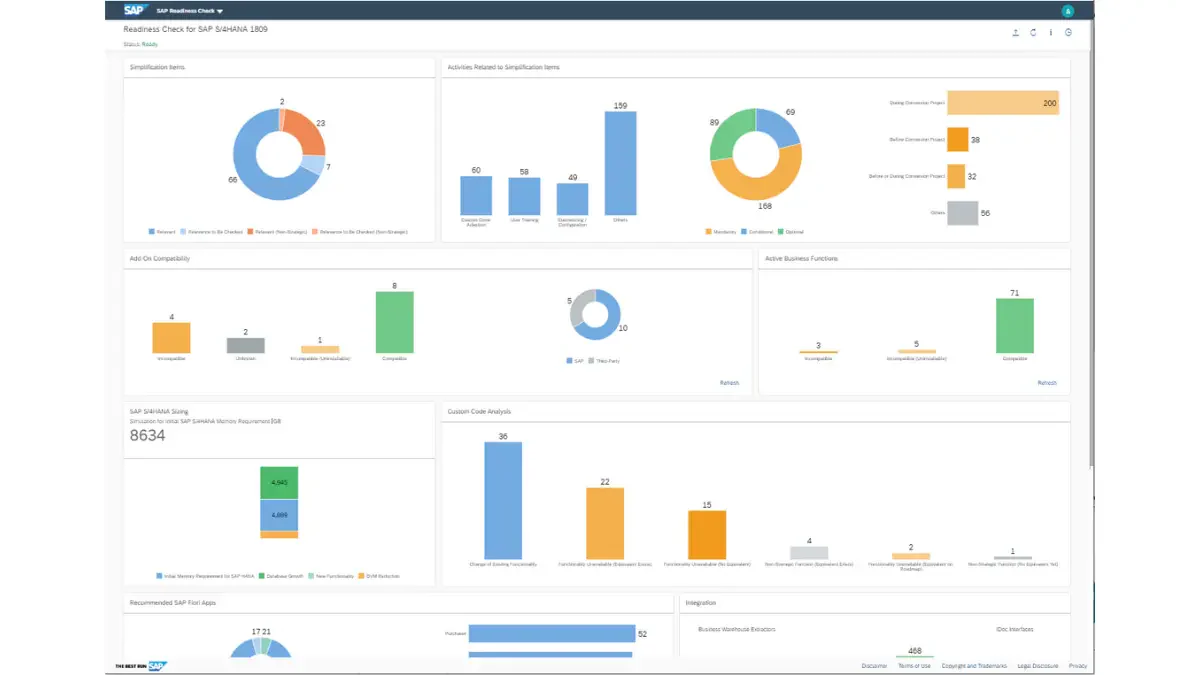
Task: Click Refresh link in Active Business Functions tile
Action: 1046,383
